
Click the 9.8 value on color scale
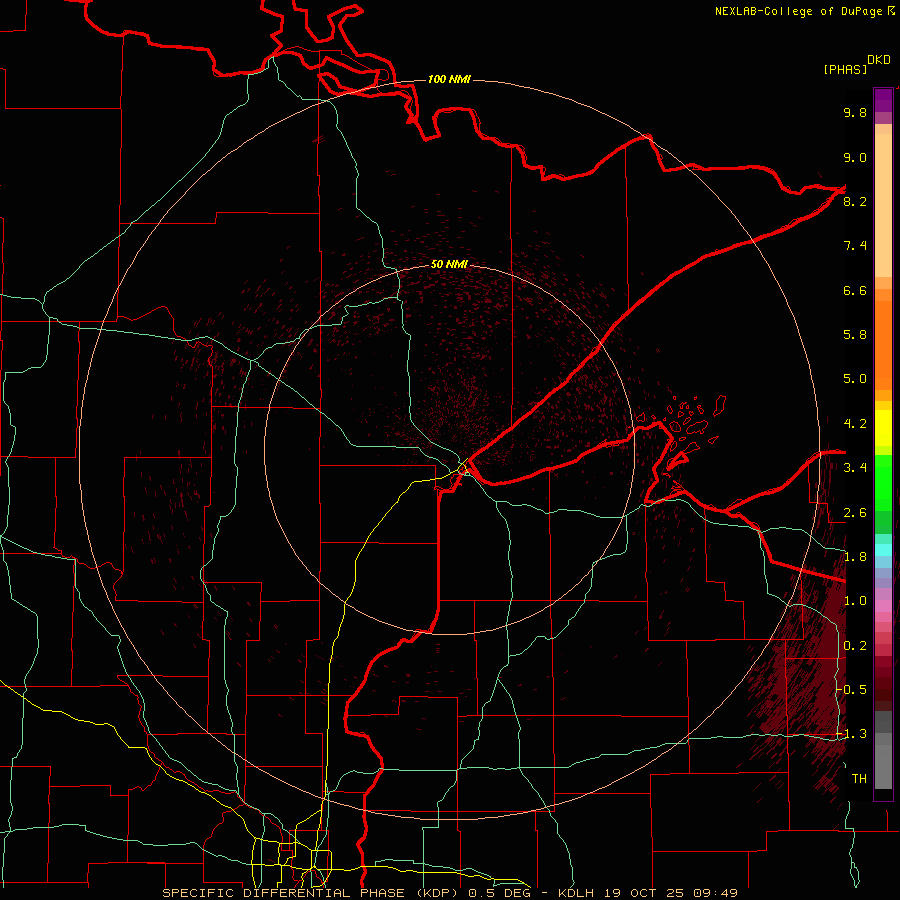[855, 112]
